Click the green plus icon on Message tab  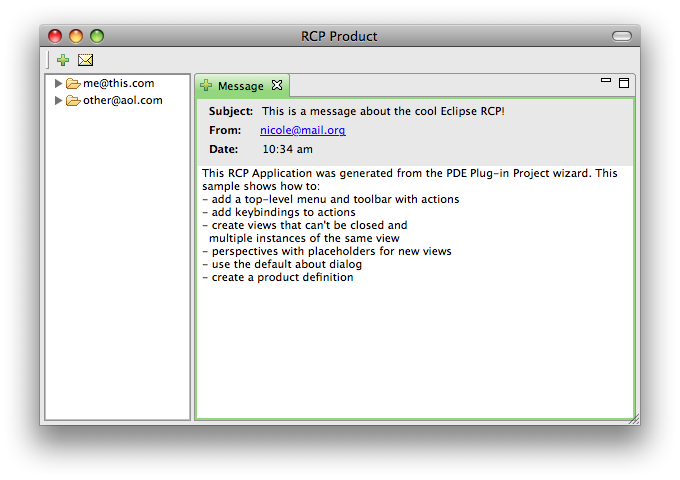[x=206, y=85]
